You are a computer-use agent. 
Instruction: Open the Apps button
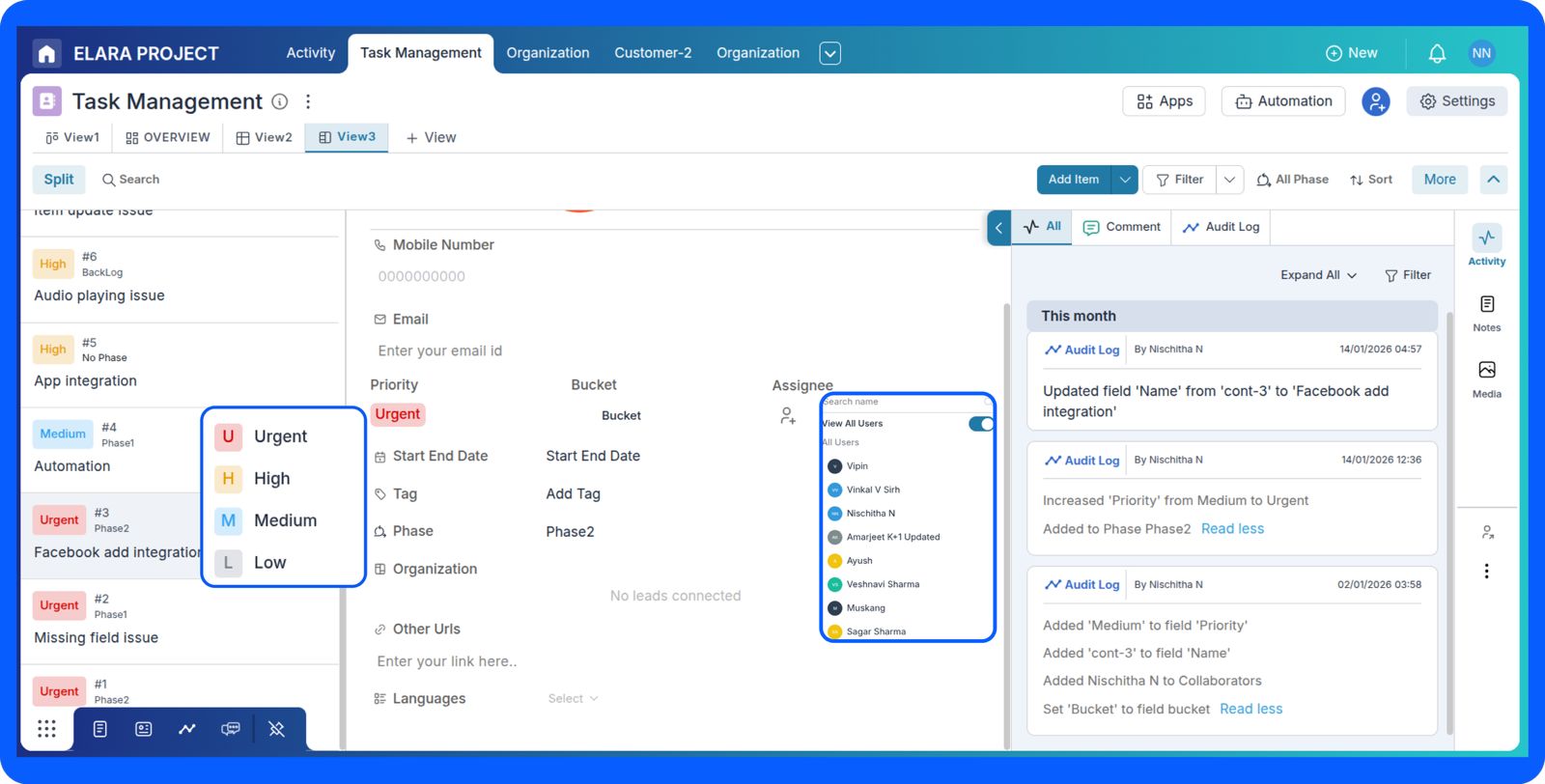[1165, 101]
